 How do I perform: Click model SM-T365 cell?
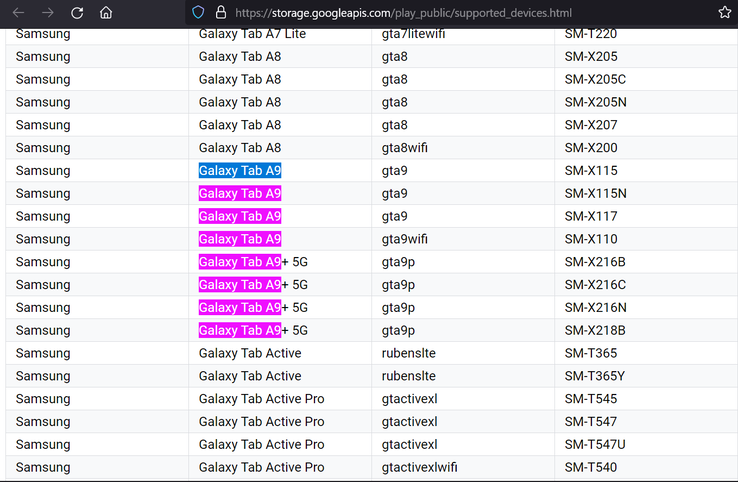591,353
